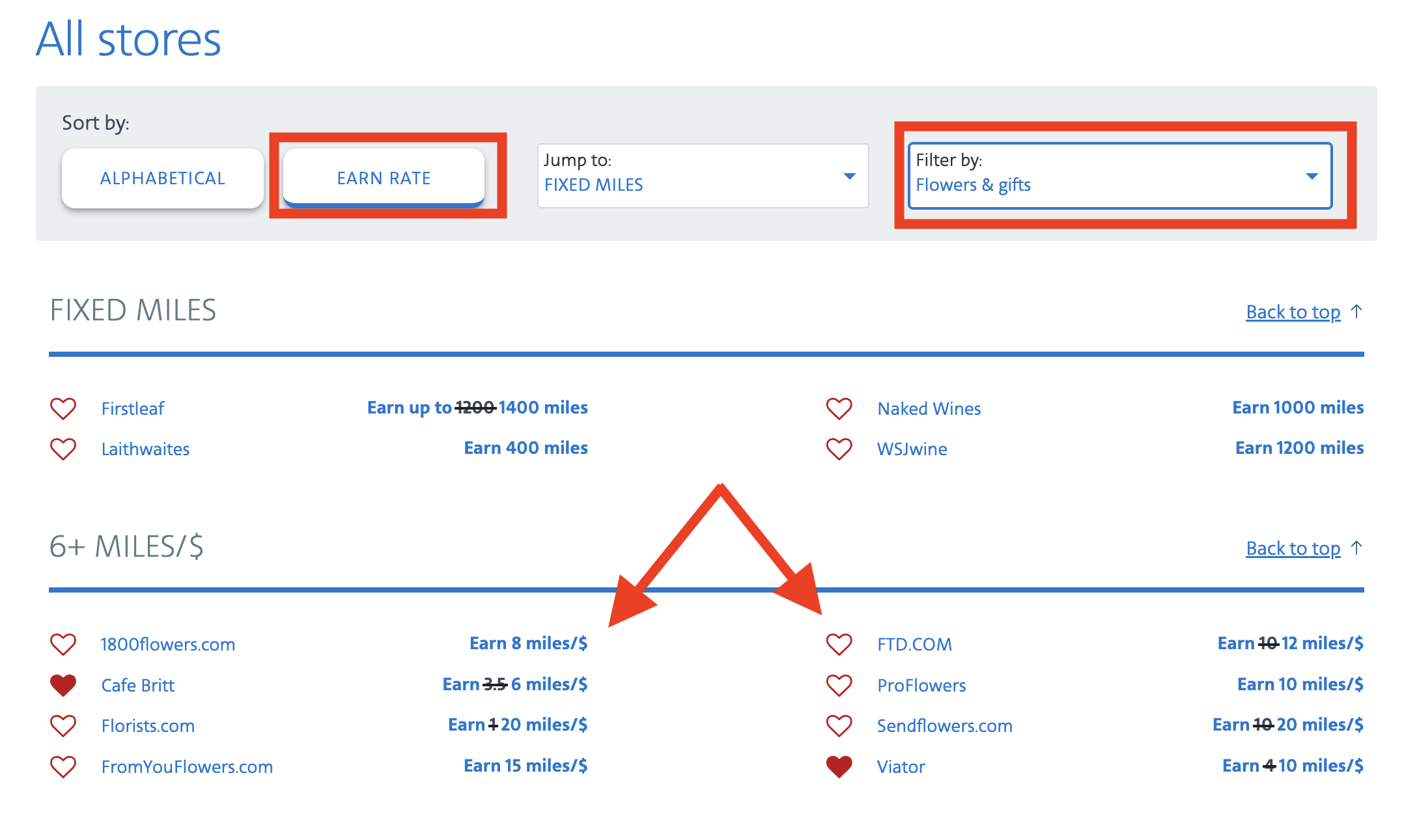Click Florists.com 20 miles/$ rate
1404x840 pixels.
(518, 725)
